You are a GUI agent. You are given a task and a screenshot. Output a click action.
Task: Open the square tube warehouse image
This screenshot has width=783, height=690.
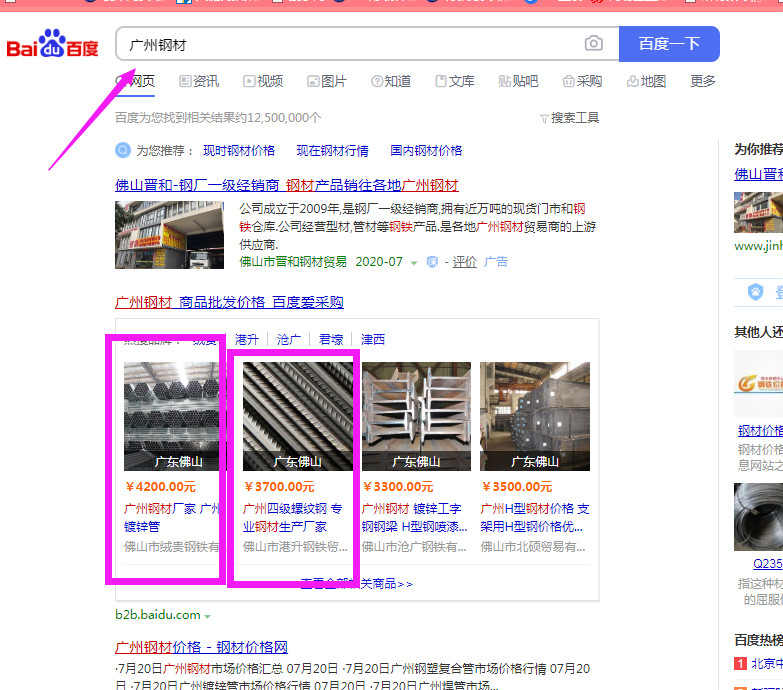(535, 416)
